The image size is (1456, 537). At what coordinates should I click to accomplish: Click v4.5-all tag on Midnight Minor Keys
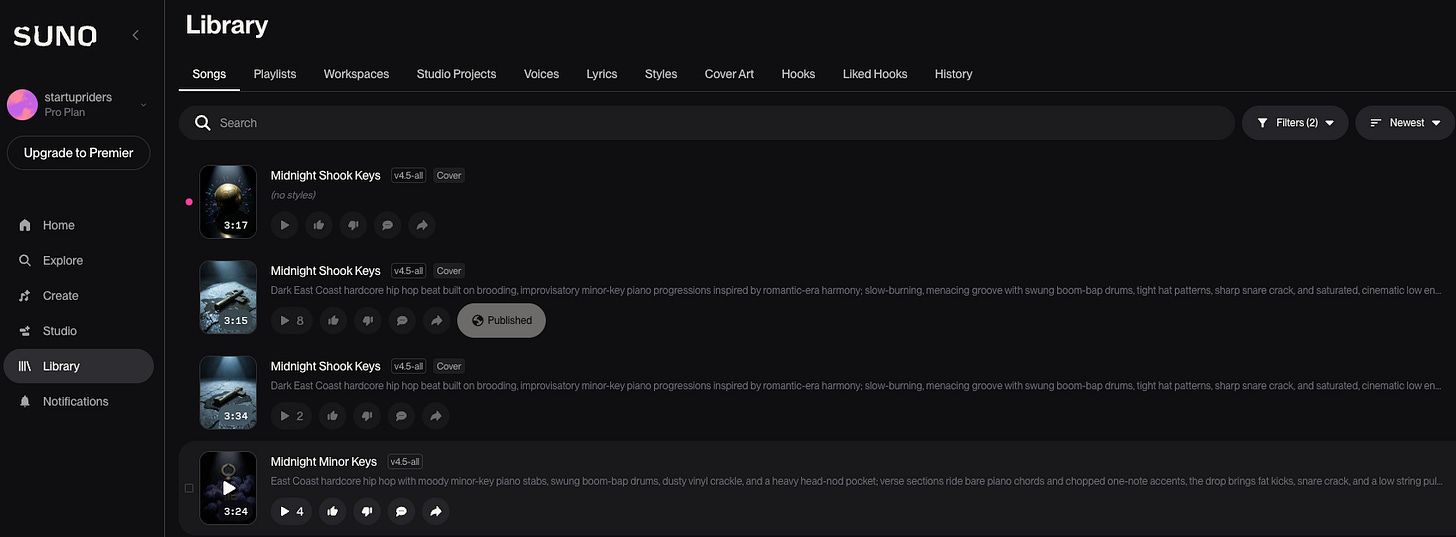(x=405, y=462)
